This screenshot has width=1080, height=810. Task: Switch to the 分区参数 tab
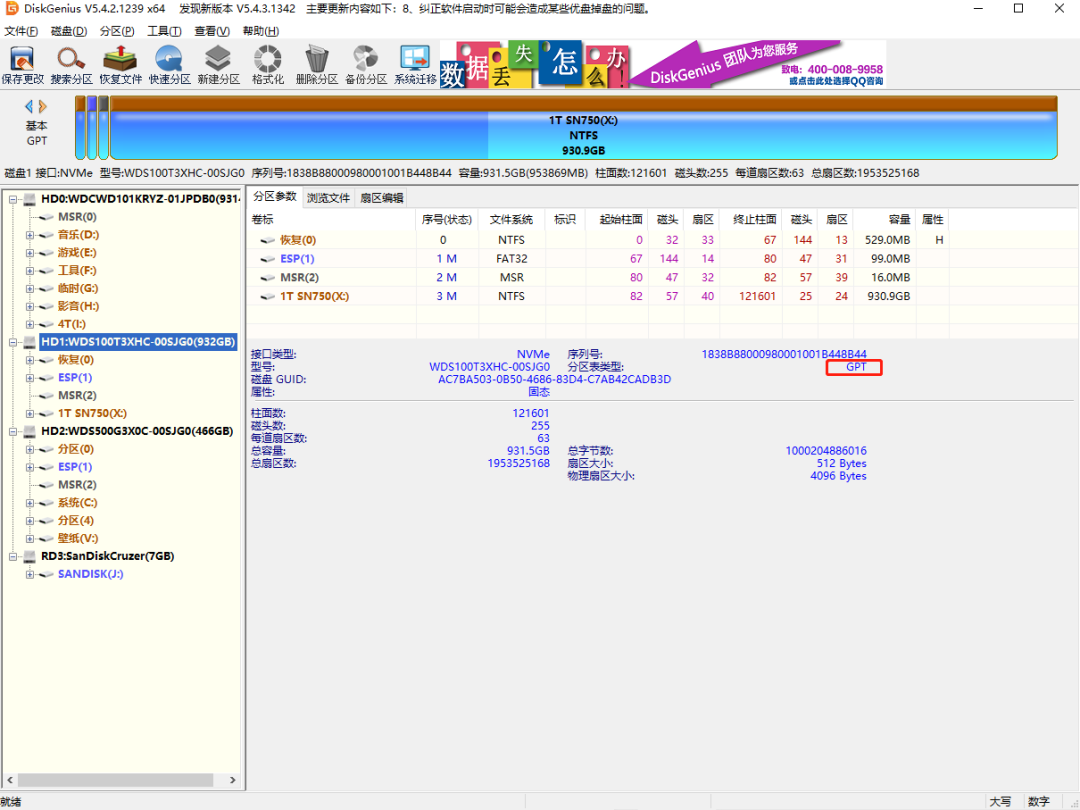[x=275, y=197]
